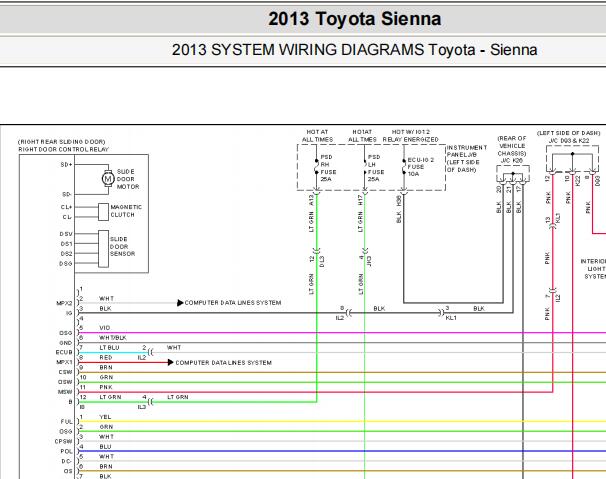Click 'HOT AT ALL TIMES' above PSD RH fuse
The width and height of the screenshot is (606, 479).
coord(317,136)
